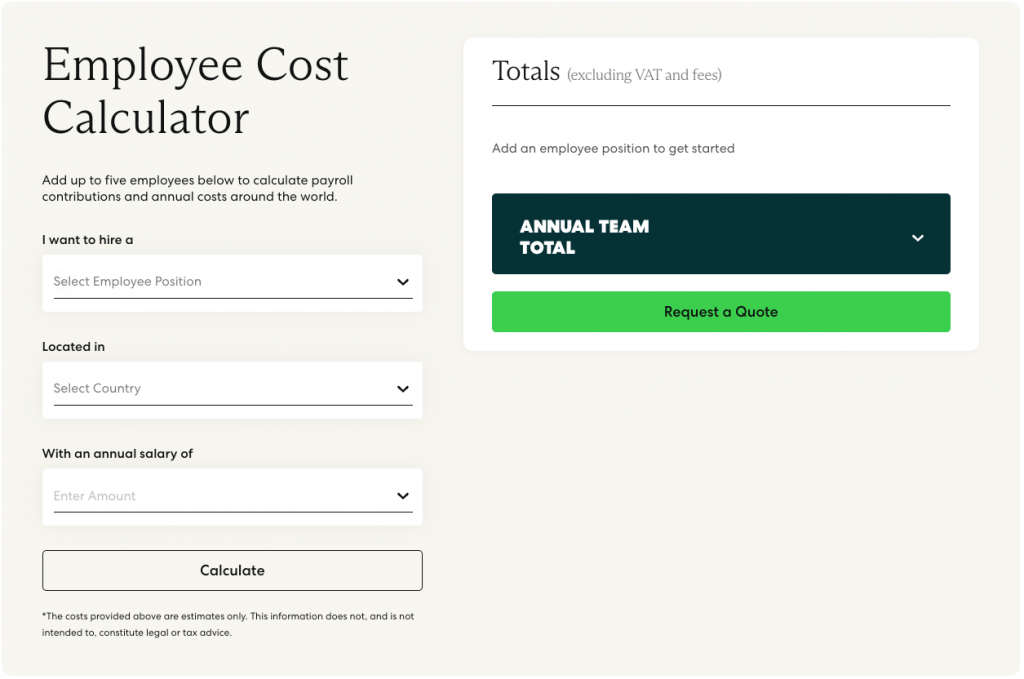Click the Employee Cost Calculator heading
This screenshot has height=679, width=1024.
tap(195, 91)
